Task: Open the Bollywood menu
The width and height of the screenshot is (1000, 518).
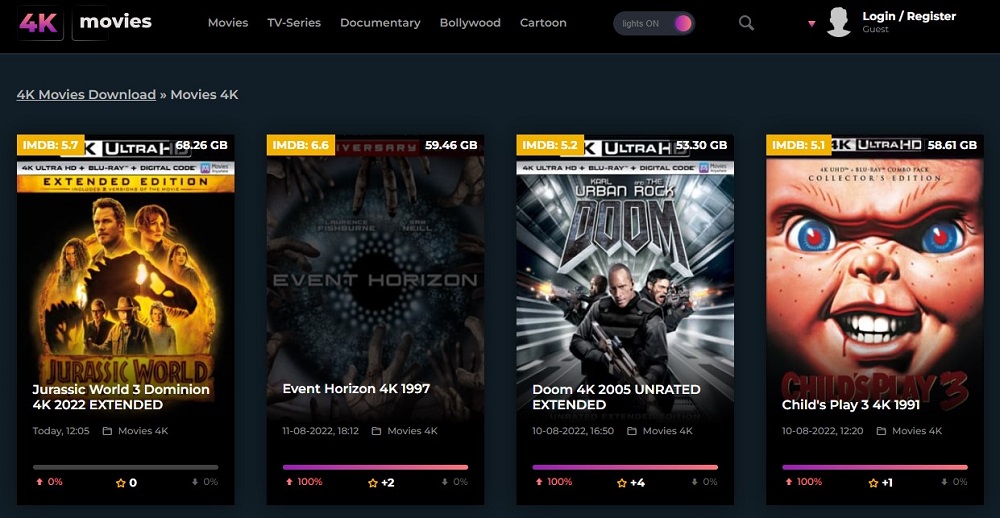Action: click(x=470, y=23)
